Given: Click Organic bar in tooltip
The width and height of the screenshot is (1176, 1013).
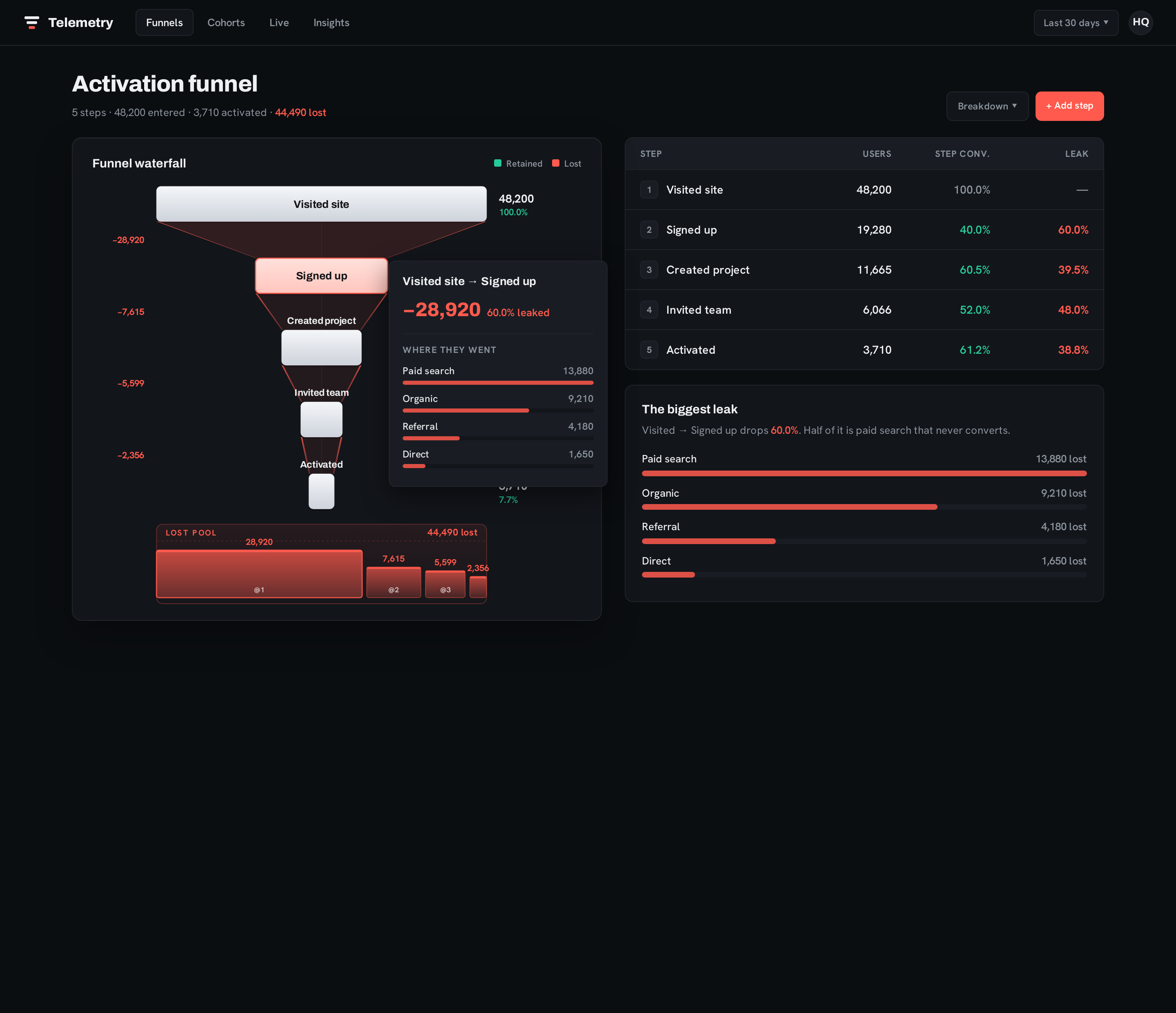Looking at the screenshot, I should [x=498, y=411].
